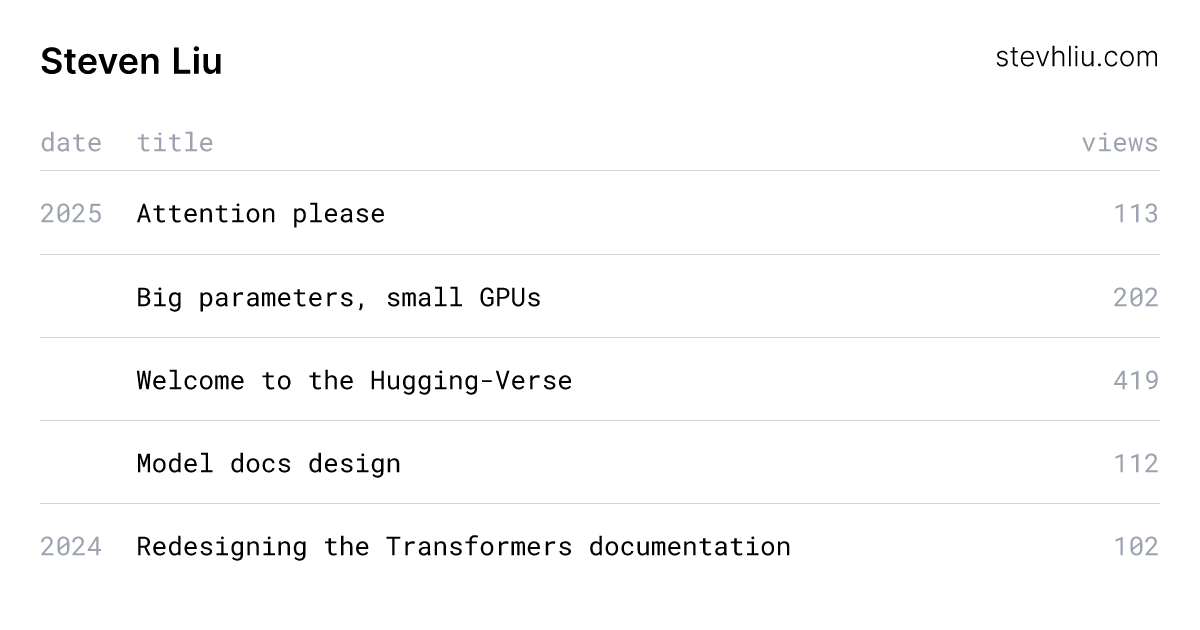Click the title column header
Screen dimensions: 1200x630
click(175, 143)
